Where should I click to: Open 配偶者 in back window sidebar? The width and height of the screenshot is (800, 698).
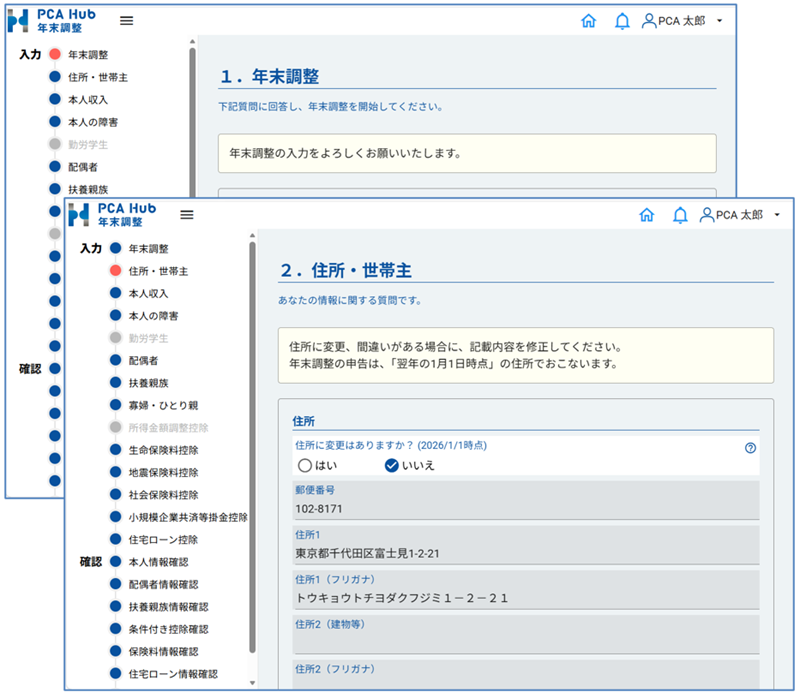[x=83, y=167]
